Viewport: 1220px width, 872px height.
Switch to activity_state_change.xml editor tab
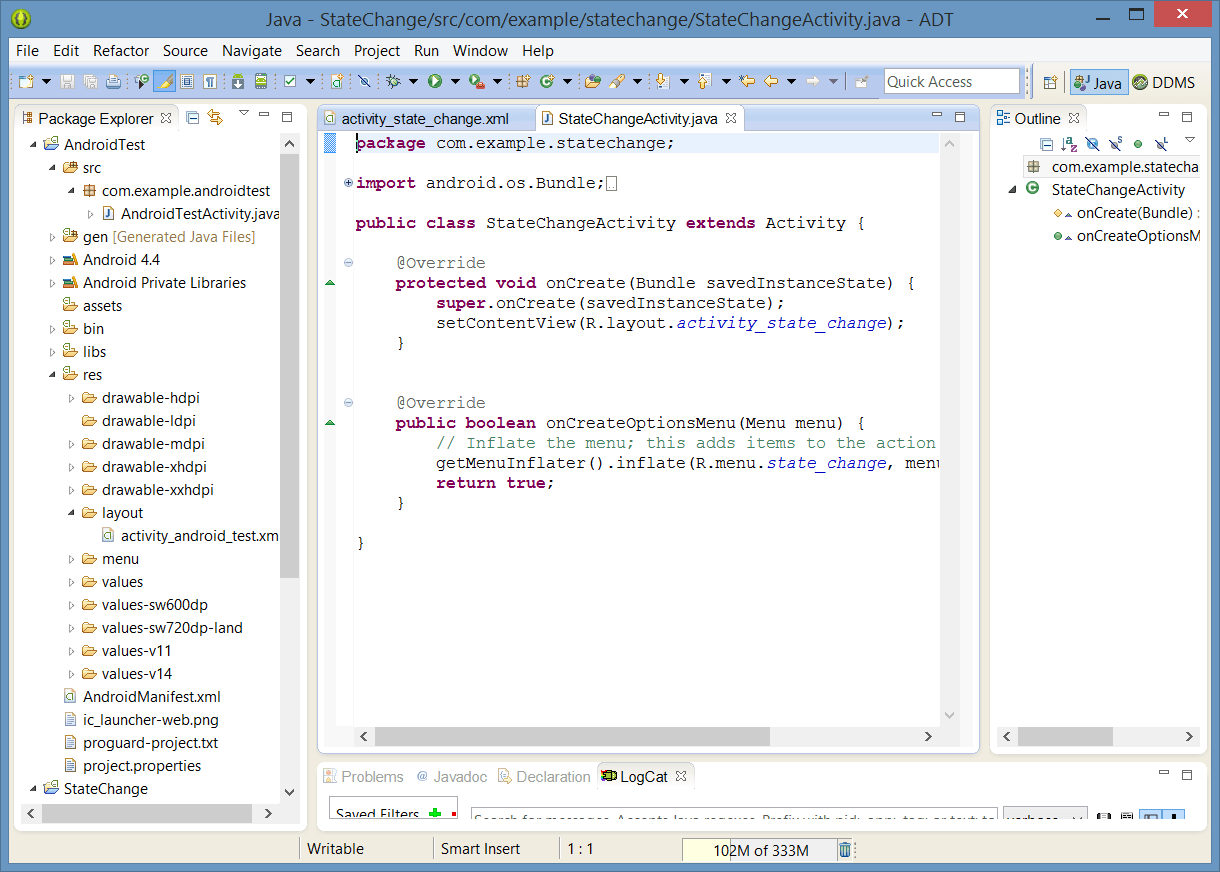[424, 119]
